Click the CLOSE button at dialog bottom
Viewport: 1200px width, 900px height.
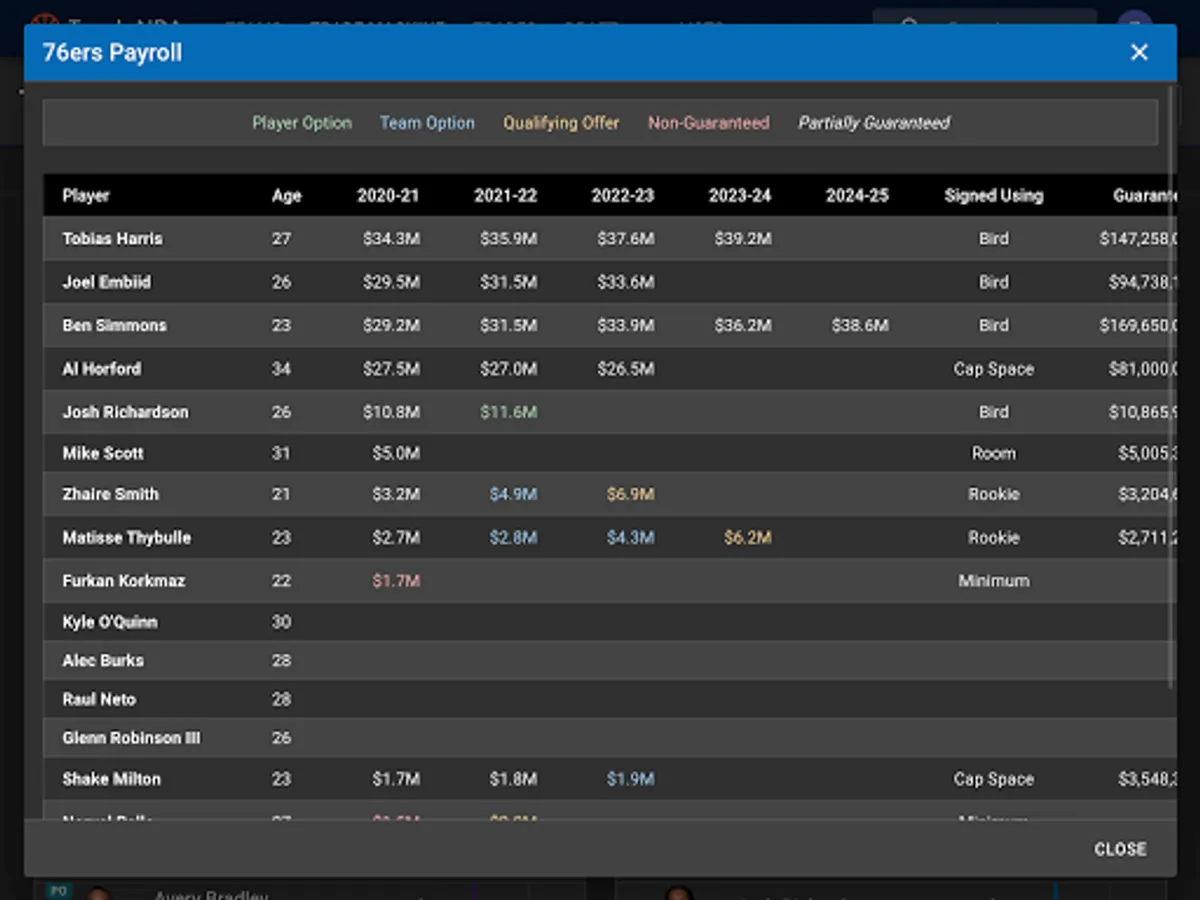[1120, 849]
